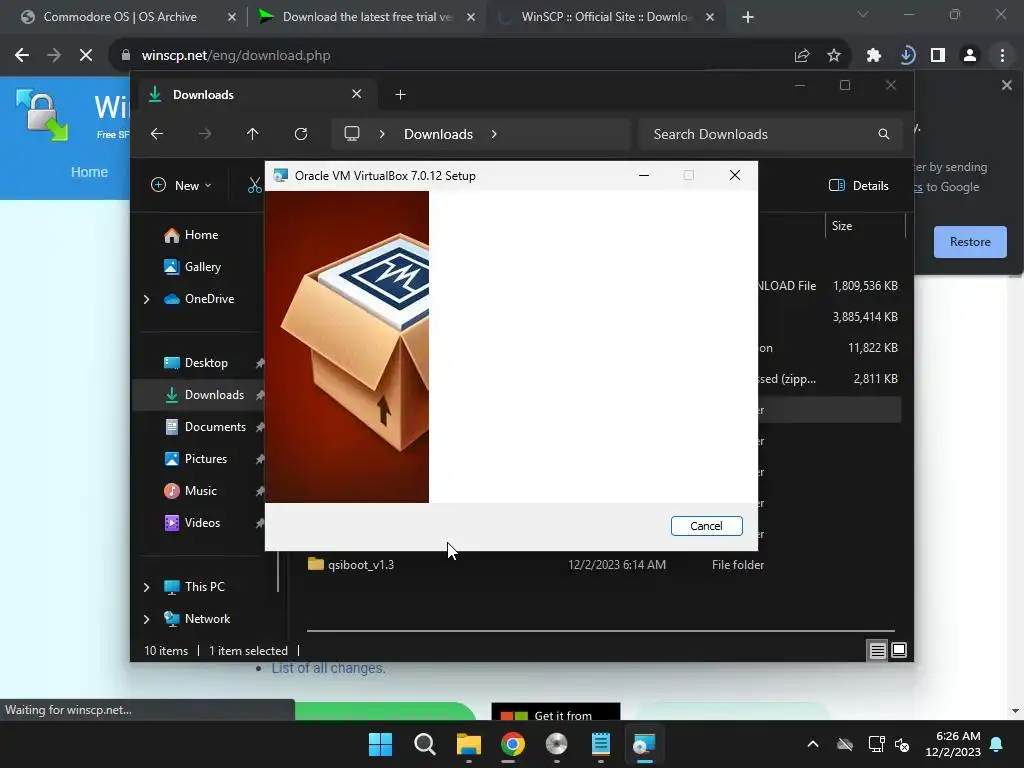This screenshot has height=768, width=1024.
Task: Switch to Download latest free trial tab
Action: click(367, 17)
